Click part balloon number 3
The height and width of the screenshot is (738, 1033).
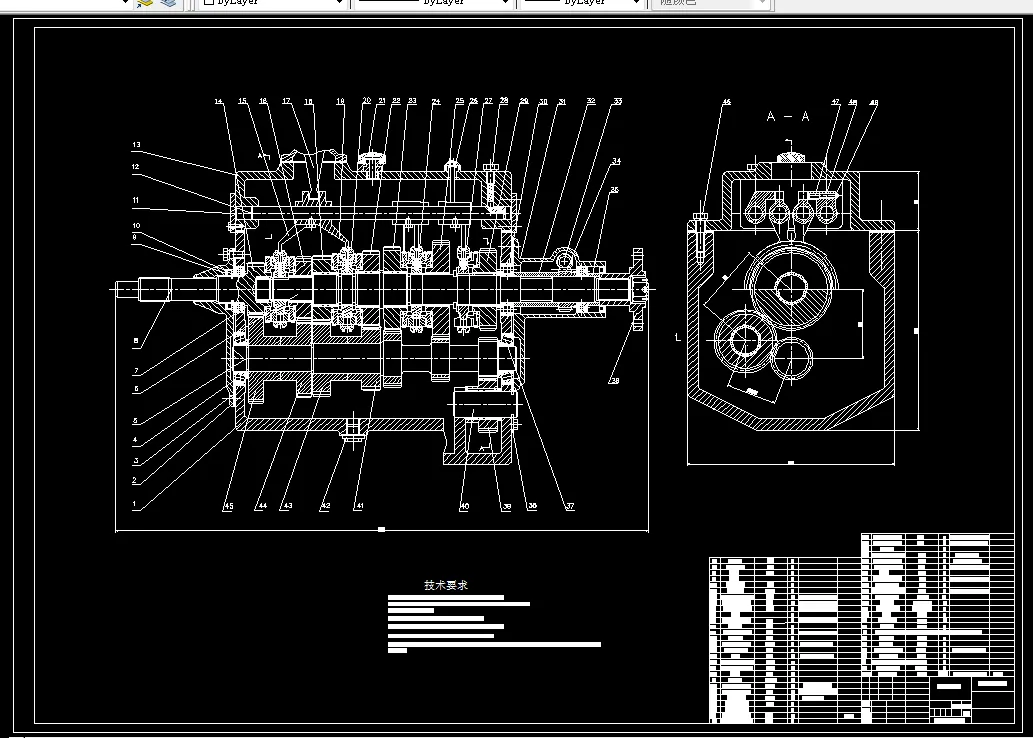tap(136, 461)
